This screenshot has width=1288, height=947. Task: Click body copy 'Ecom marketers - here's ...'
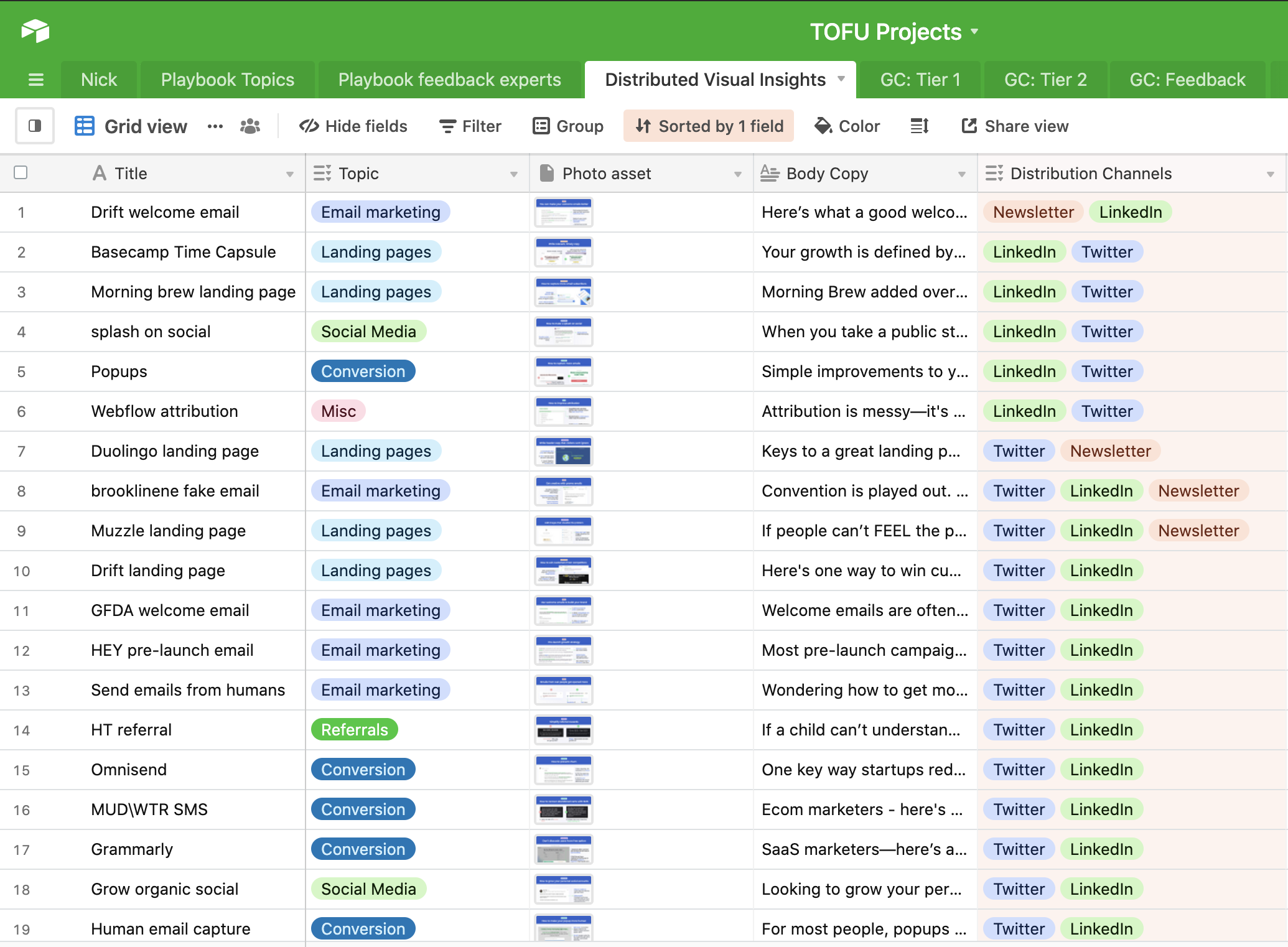tap(862, 809)
